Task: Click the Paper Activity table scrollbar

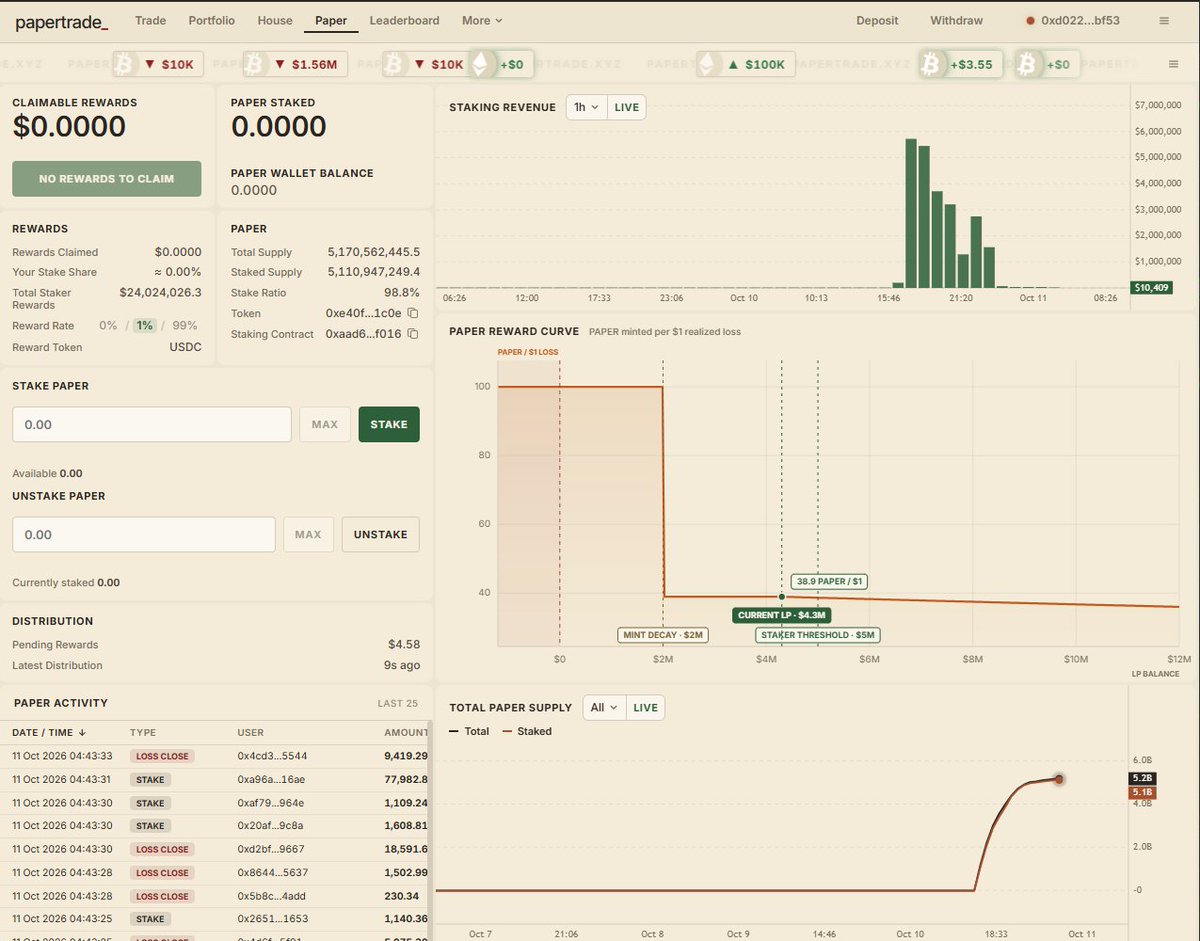Action: click(431, 830)
